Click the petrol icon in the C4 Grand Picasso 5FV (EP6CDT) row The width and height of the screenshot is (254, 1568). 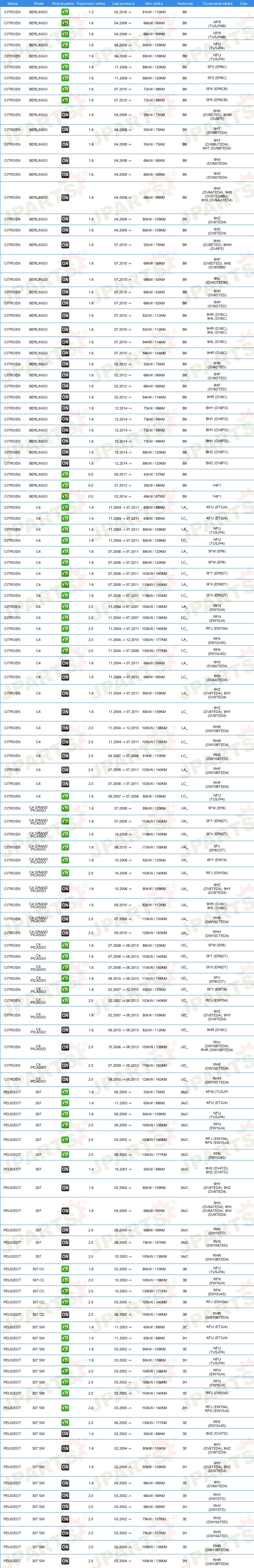[65, 847]
